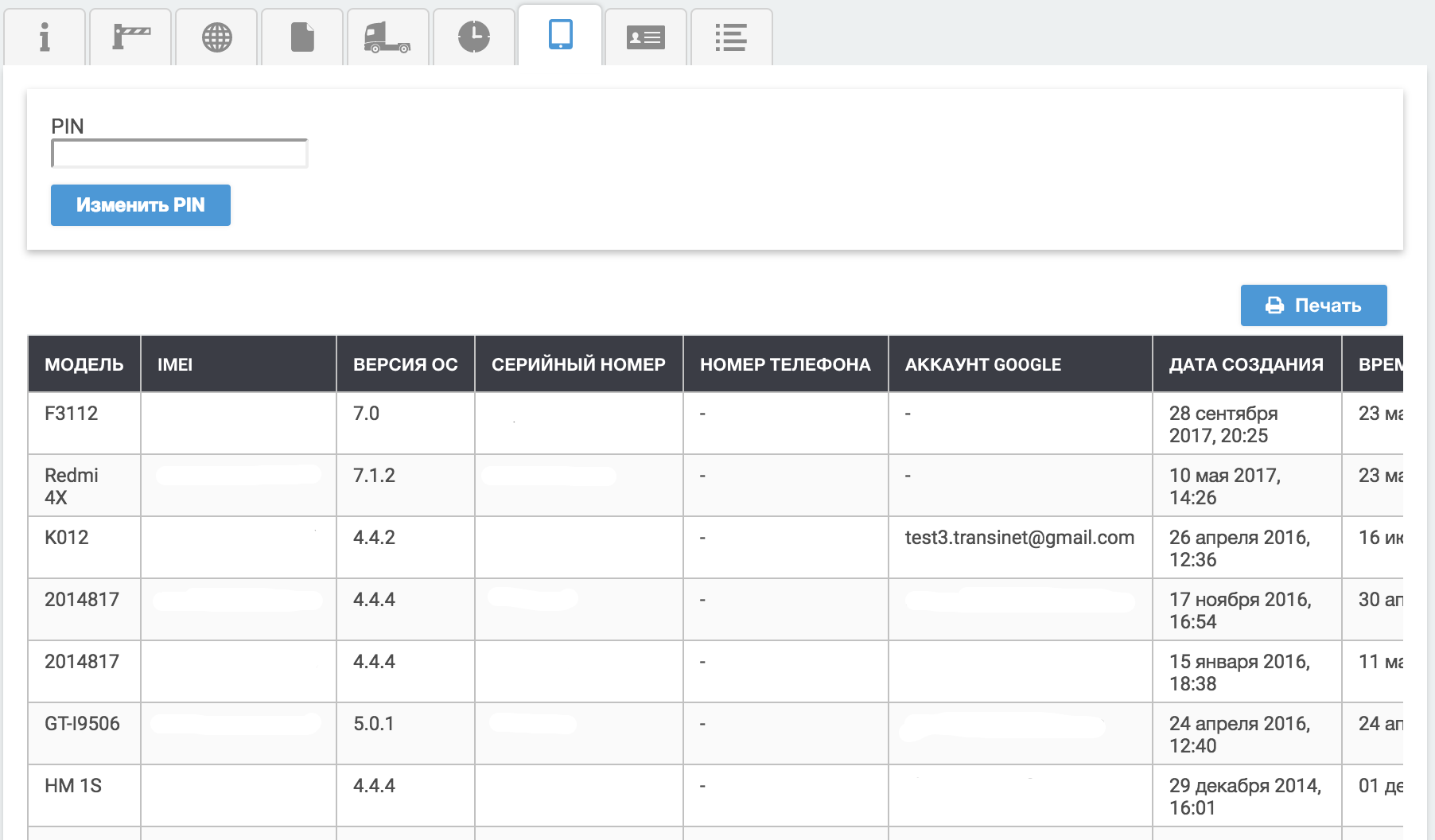Switch to the truck tab icon

pyautogui.click(x=387, y=37)
